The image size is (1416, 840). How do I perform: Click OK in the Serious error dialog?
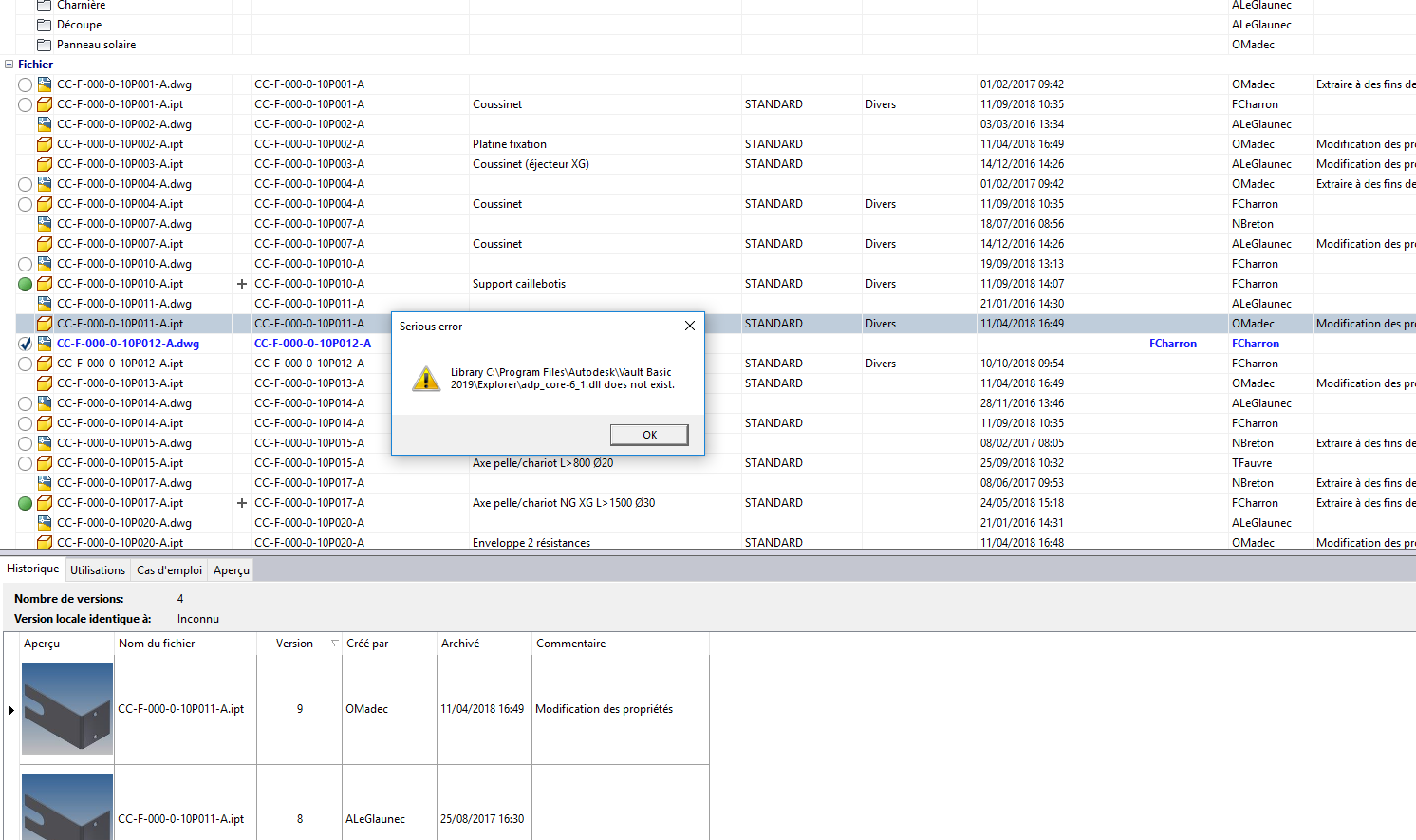tap(649, 435)
